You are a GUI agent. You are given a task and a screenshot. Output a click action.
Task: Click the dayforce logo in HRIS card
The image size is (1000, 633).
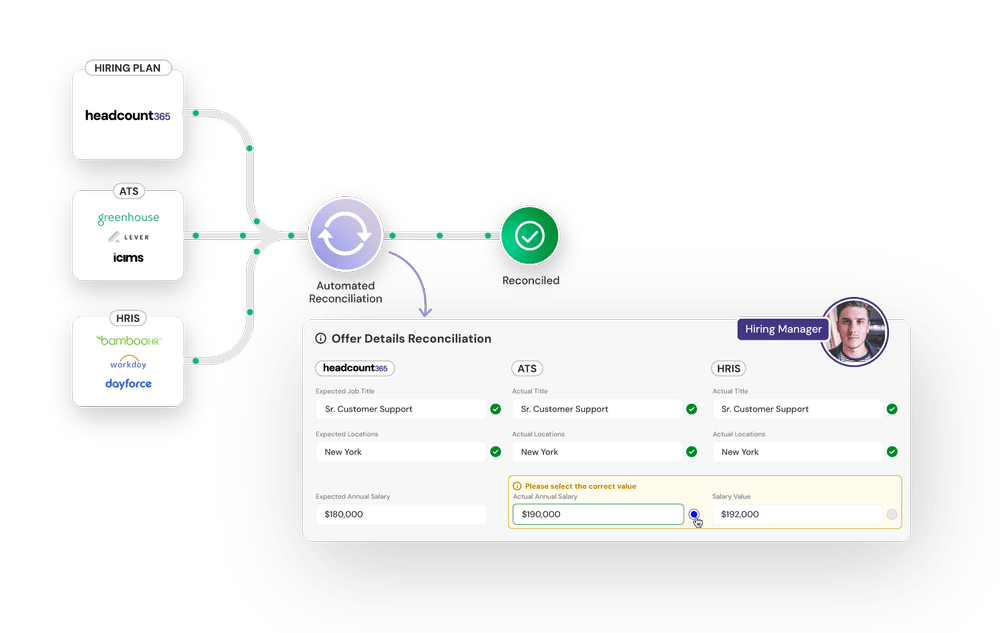pyautogui.click(x=128, y=384)
